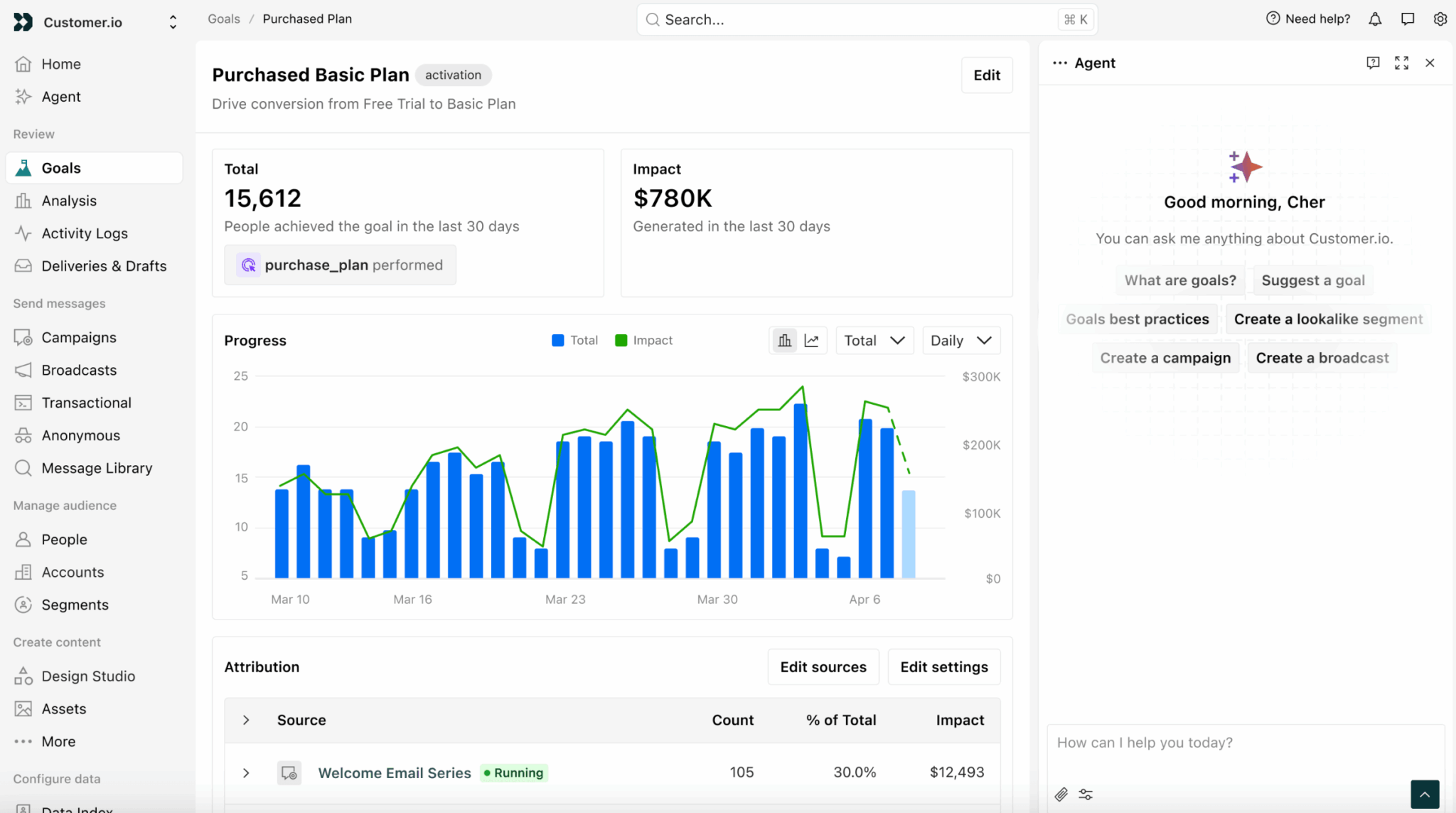The height and width of the screenshot is (813, 1456).
Task: Open Analysis in the sidebar
Action: [x=94, y=201]
